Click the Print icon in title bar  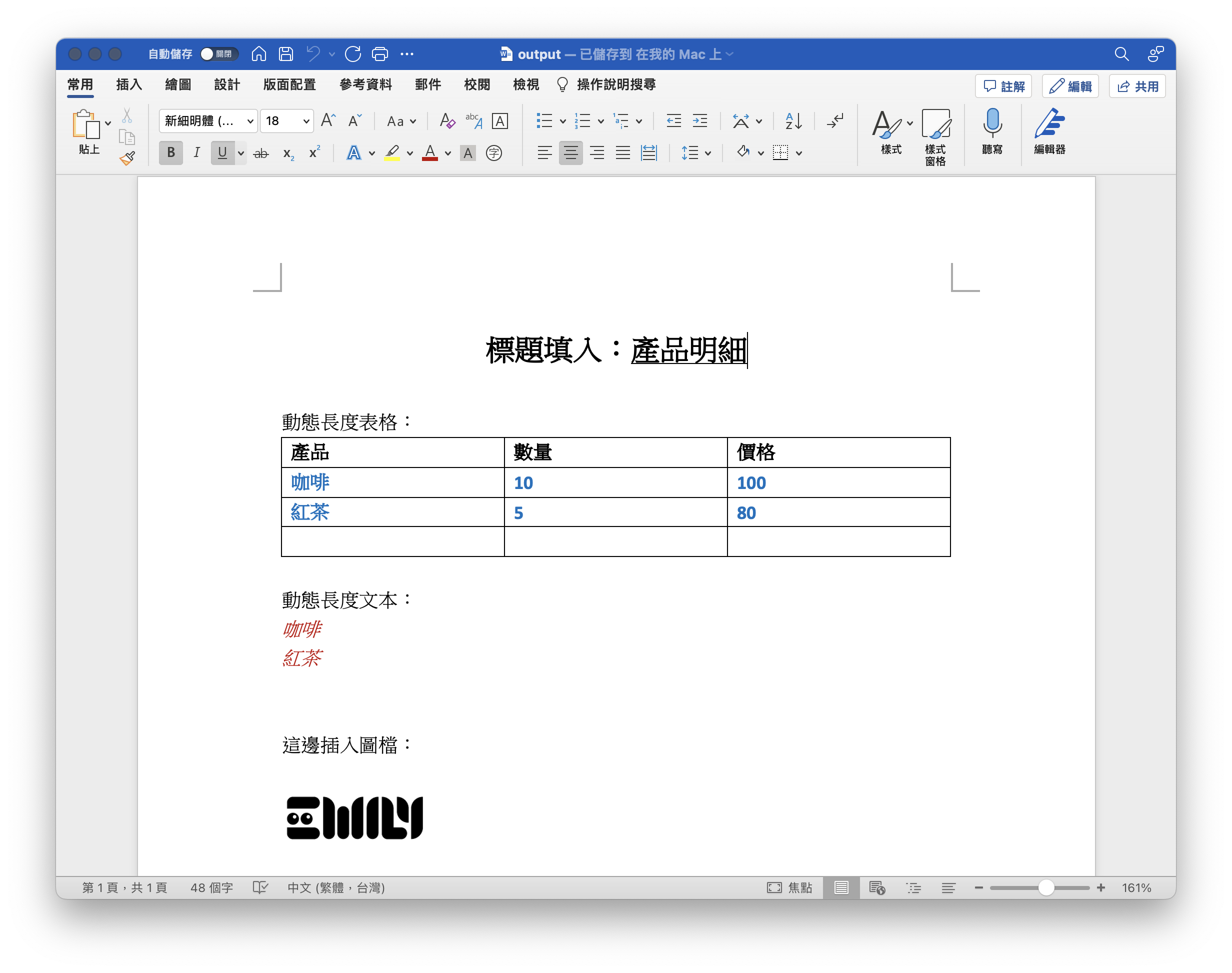pyautogui.click(x=380, y=54)
